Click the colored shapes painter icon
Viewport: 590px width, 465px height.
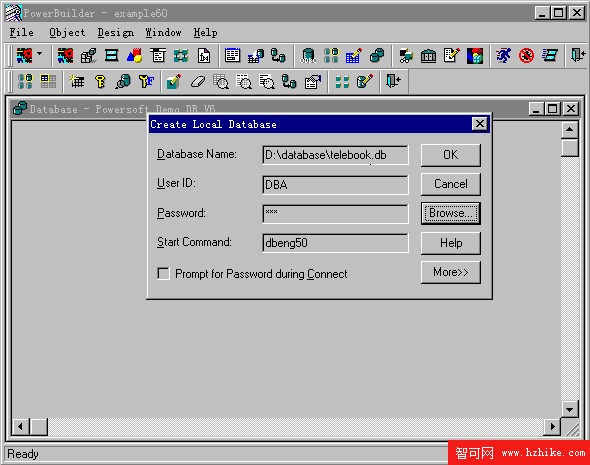coord(135,56)
